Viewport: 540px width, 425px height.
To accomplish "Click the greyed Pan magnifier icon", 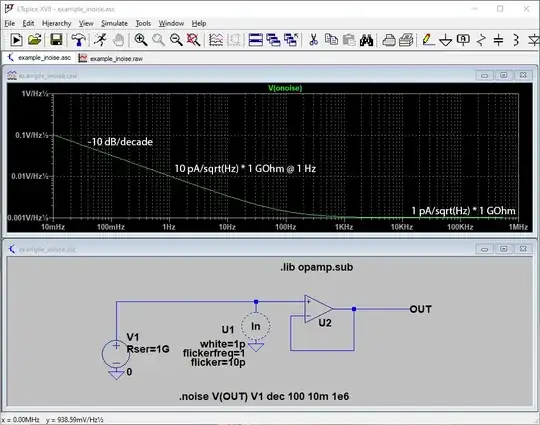I will point(158,40).
